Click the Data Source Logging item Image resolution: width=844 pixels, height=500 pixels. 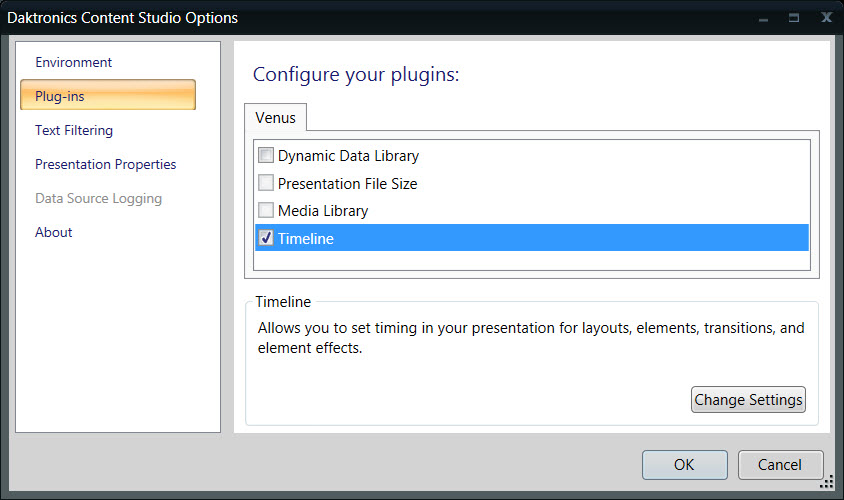(x=98, y=198)
